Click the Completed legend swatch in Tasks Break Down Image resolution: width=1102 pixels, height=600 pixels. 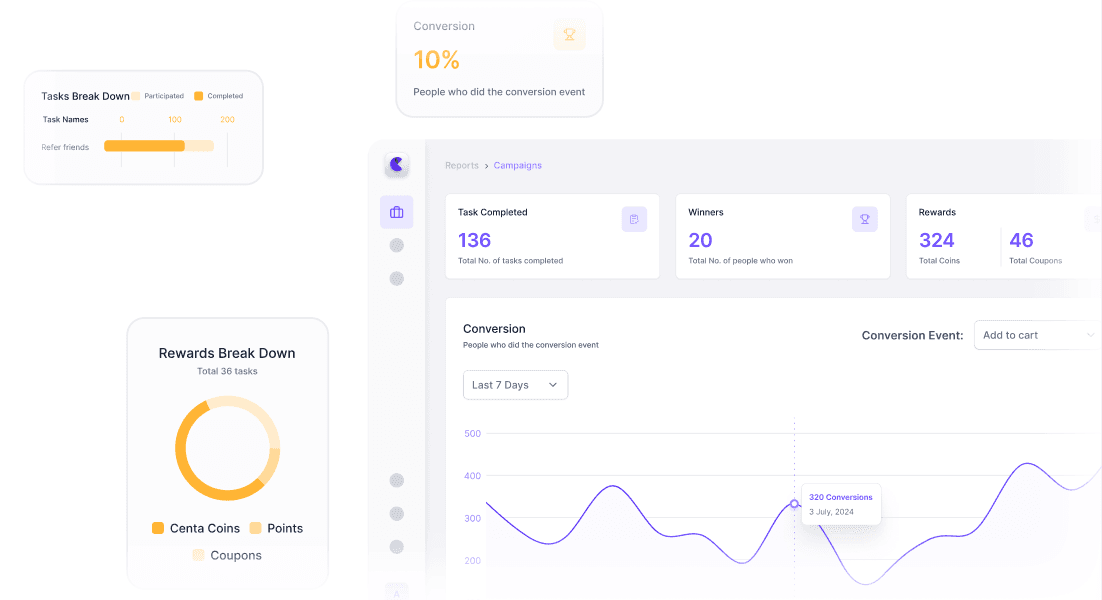tap(199, 96)
